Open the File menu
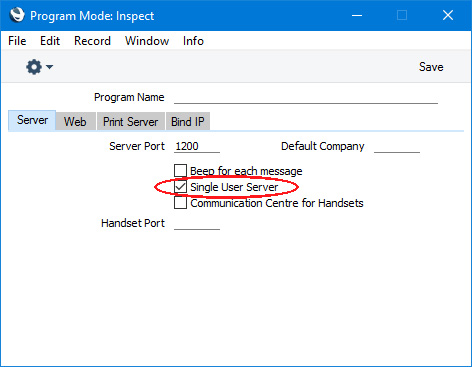472x367 pixels. pyautogui.click(x=17, y=41)
